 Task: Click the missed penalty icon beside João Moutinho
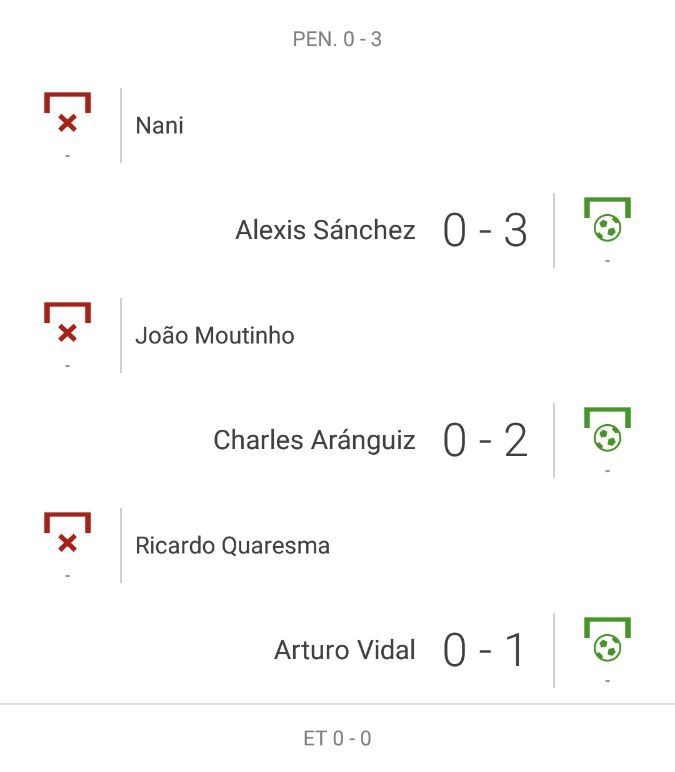tap(67, 324)
